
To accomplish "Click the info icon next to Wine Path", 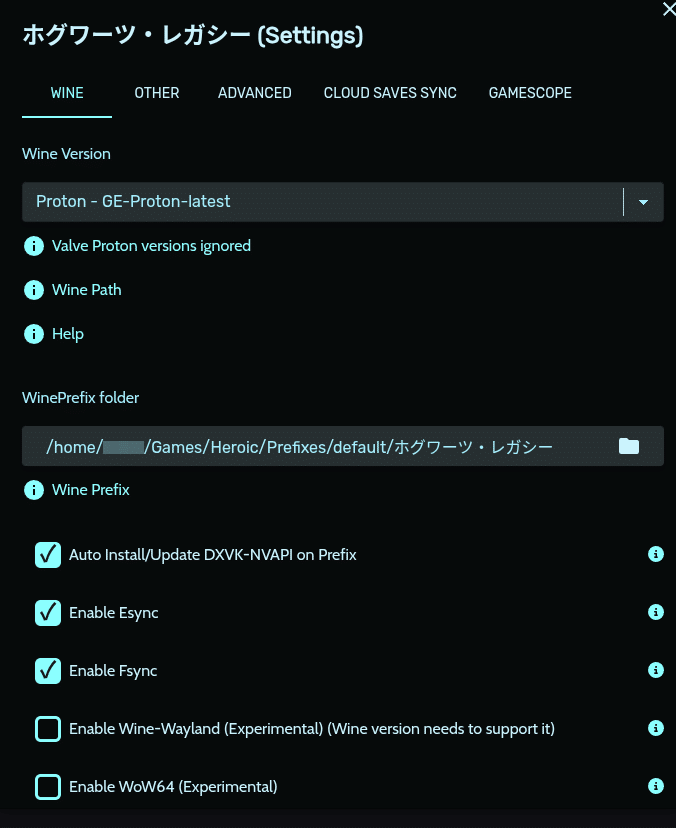I will click(x=33, y=289).
